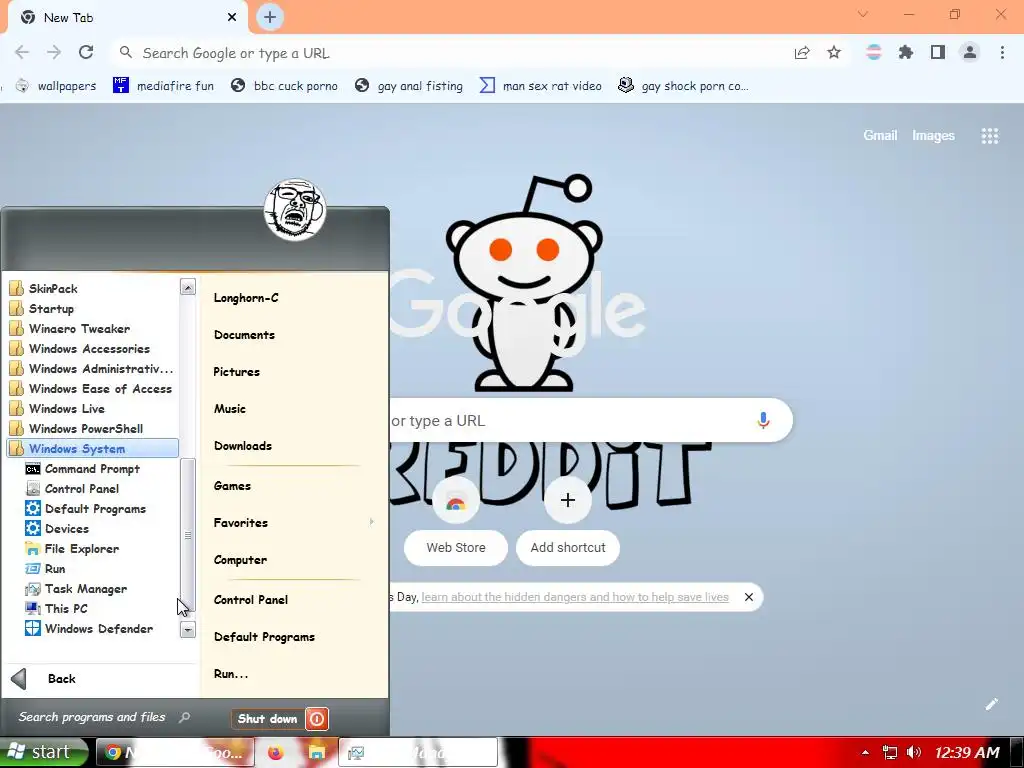Close the New Tab tab

point(232,17)
